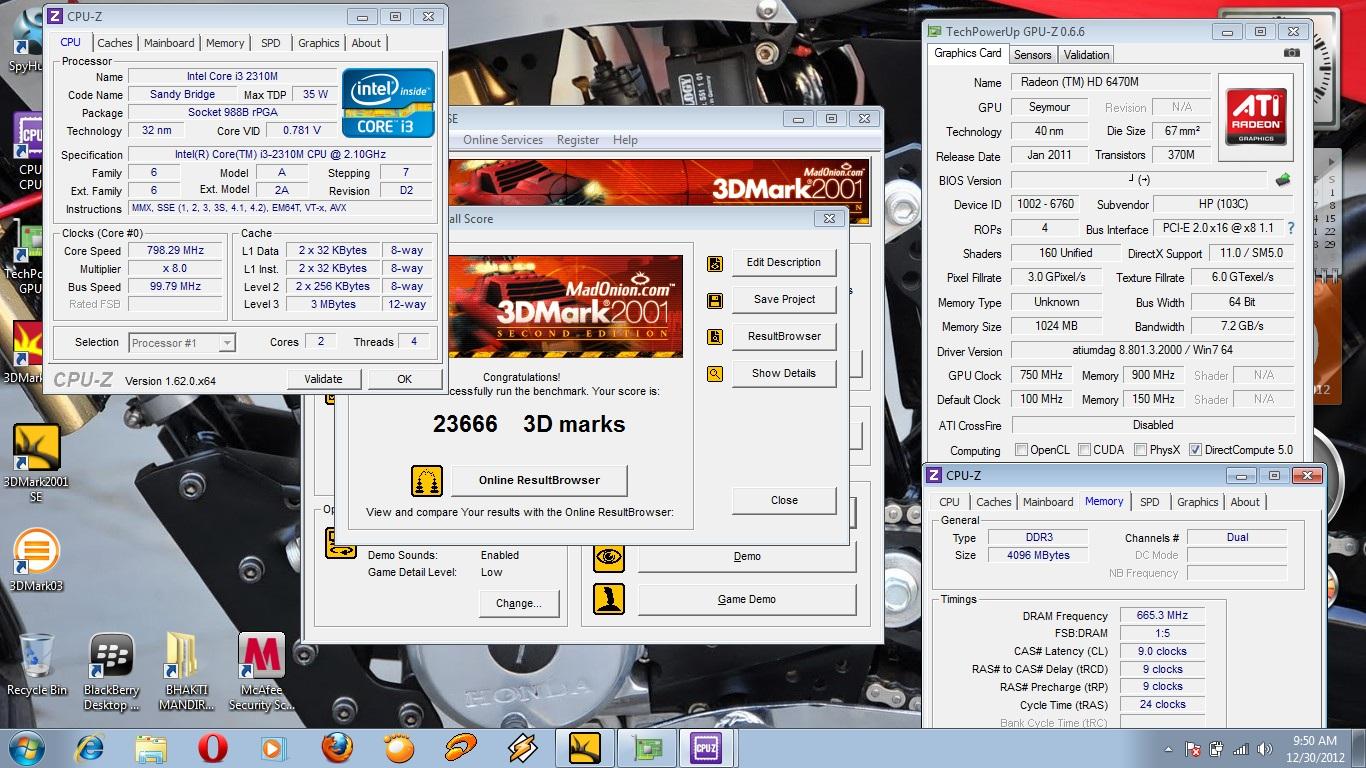Click the GPU Name field Radeon HD 6470M
Viewport: 1366px width, 768px height.
tap(1110, 82)
